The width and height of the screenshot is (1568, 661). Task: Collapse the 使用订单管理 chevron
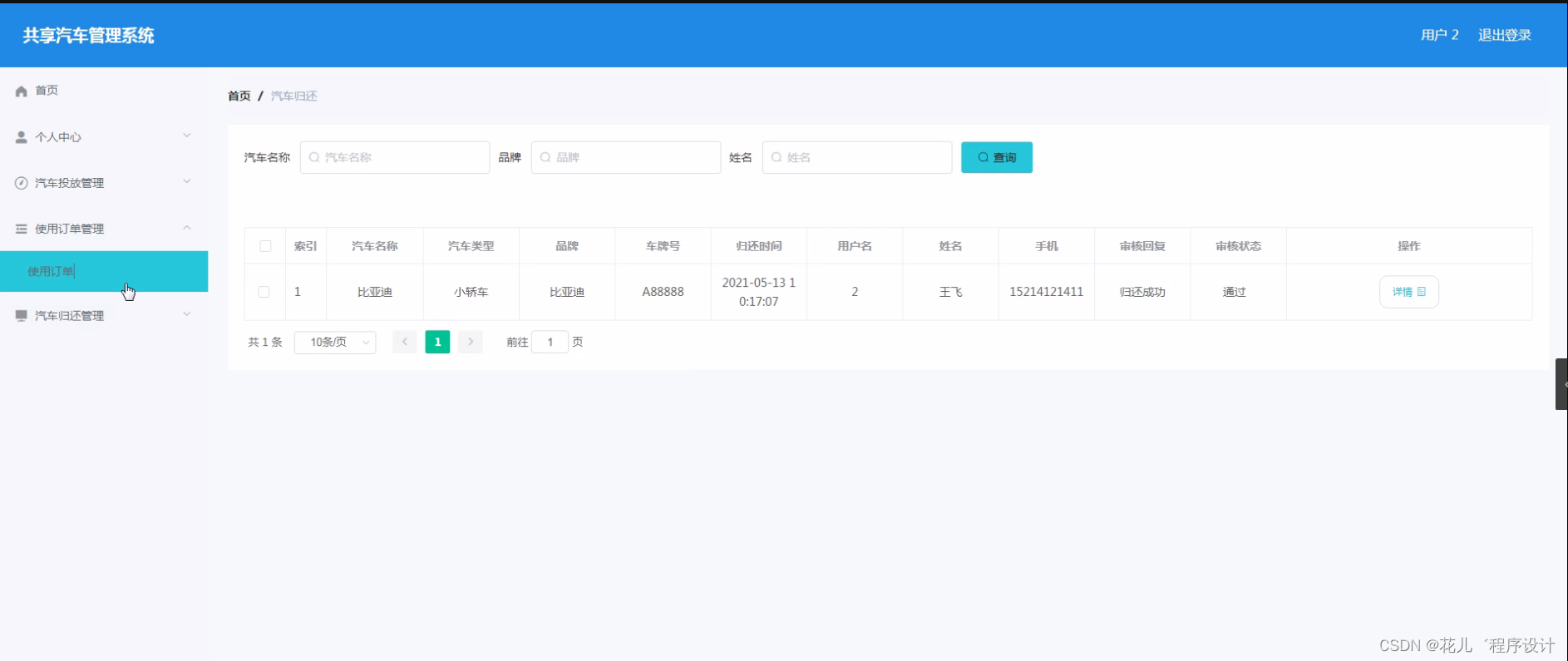[x=187, y=227]
